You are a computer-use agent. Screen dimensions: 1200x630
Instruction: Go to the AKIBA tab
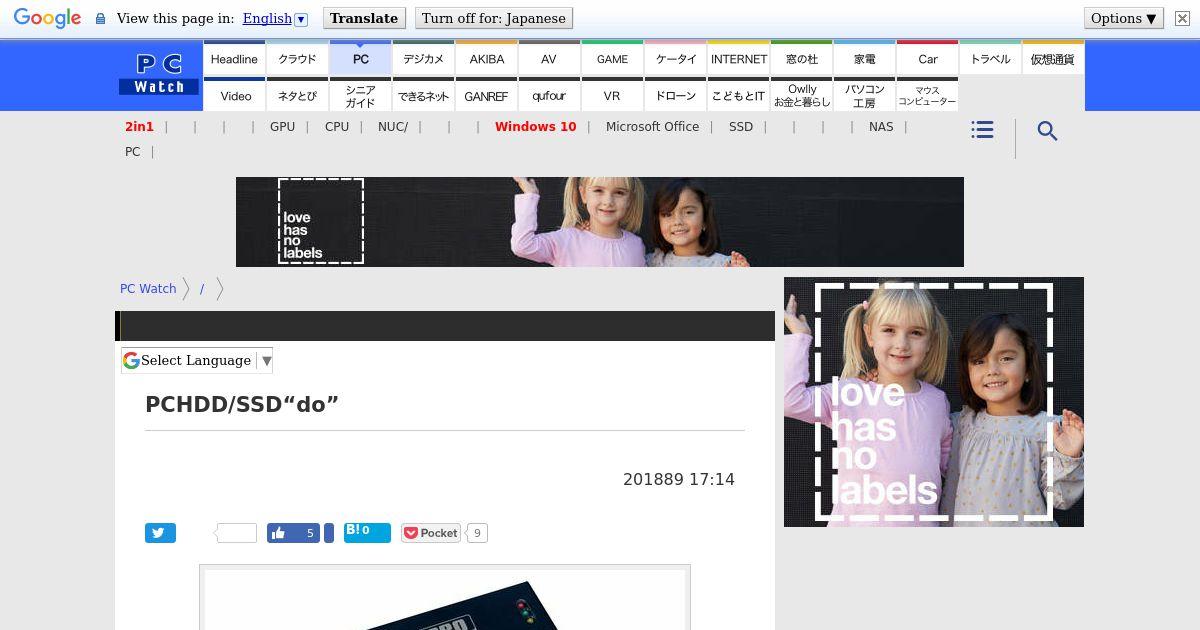486,59
